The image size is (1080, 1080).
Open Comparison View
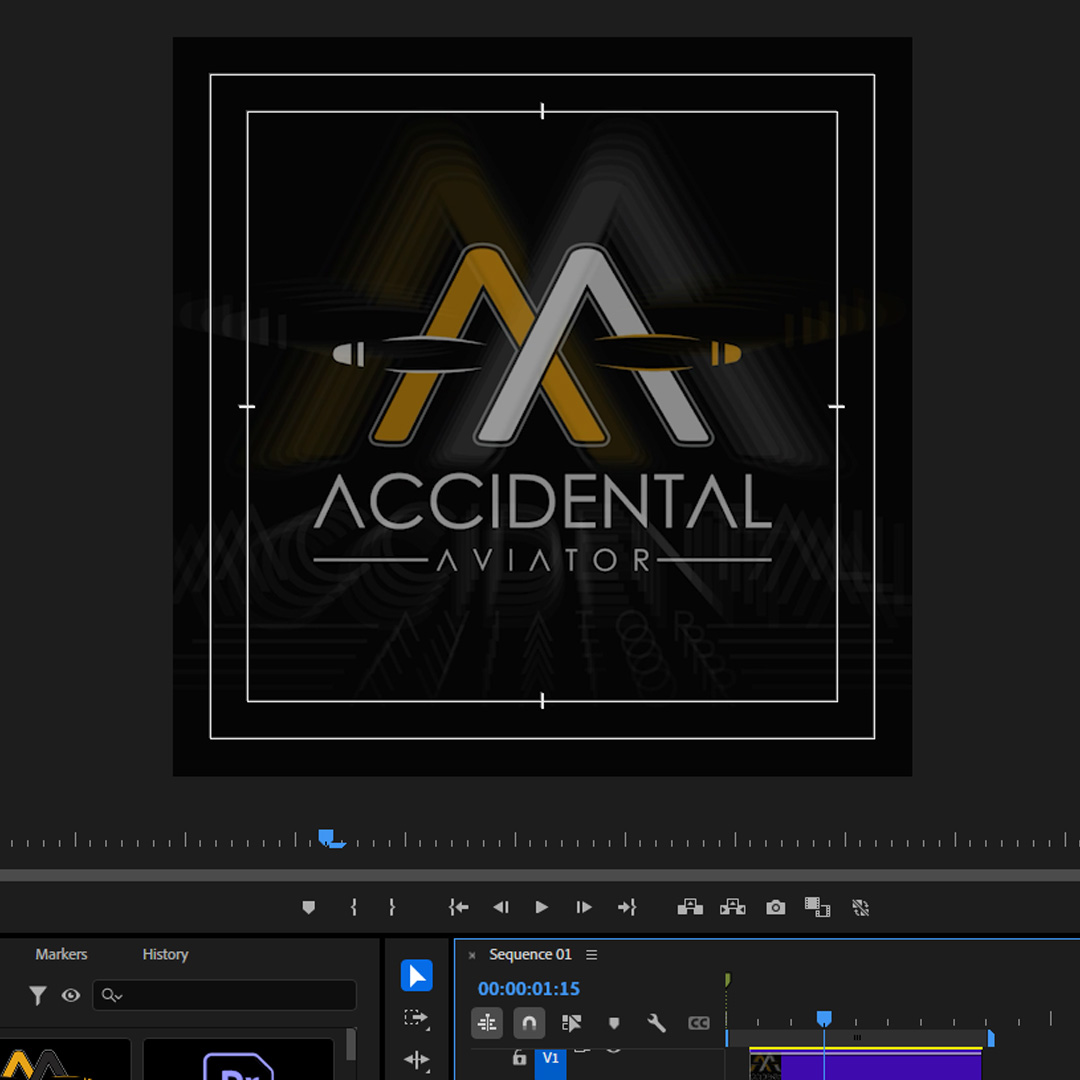(818, 907)
